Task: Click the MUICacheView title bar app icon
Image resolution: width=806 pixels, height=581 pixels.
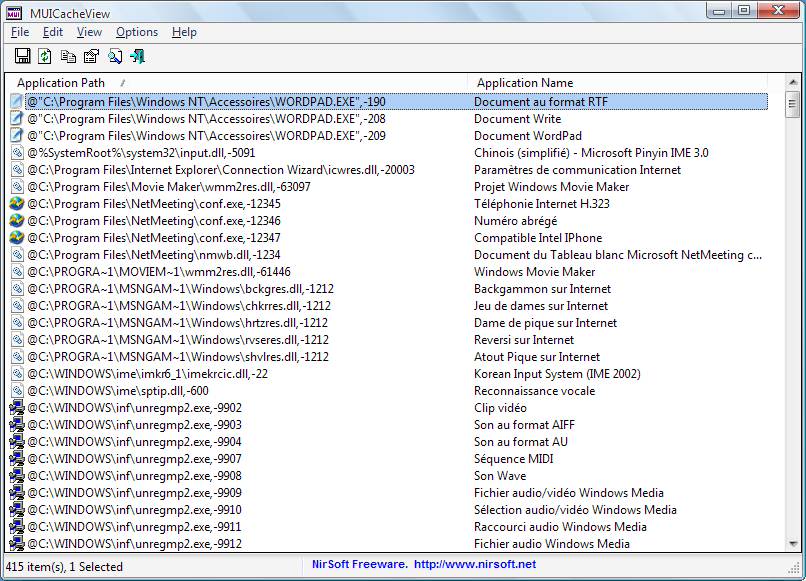Action: pyautogui.click(x=15, y=11)
